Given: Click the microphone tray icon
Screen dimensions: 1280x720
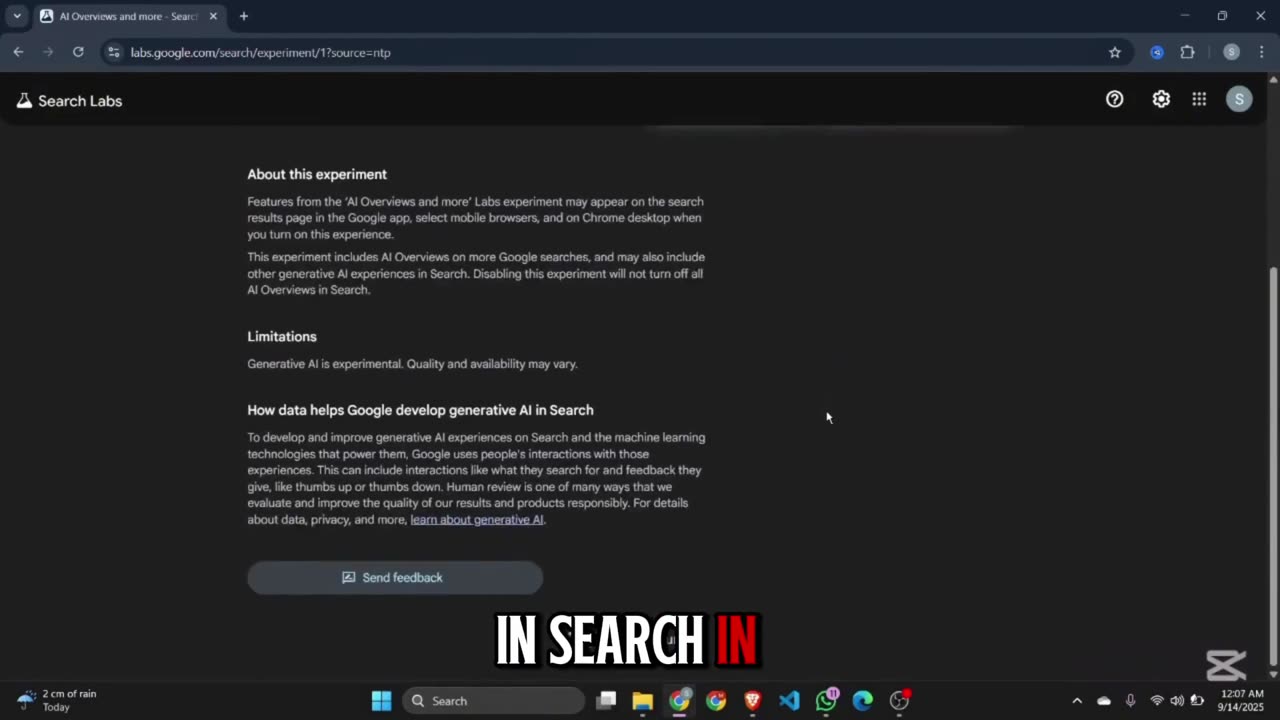Looking at the screenshot, I should tap(1130, 701).
